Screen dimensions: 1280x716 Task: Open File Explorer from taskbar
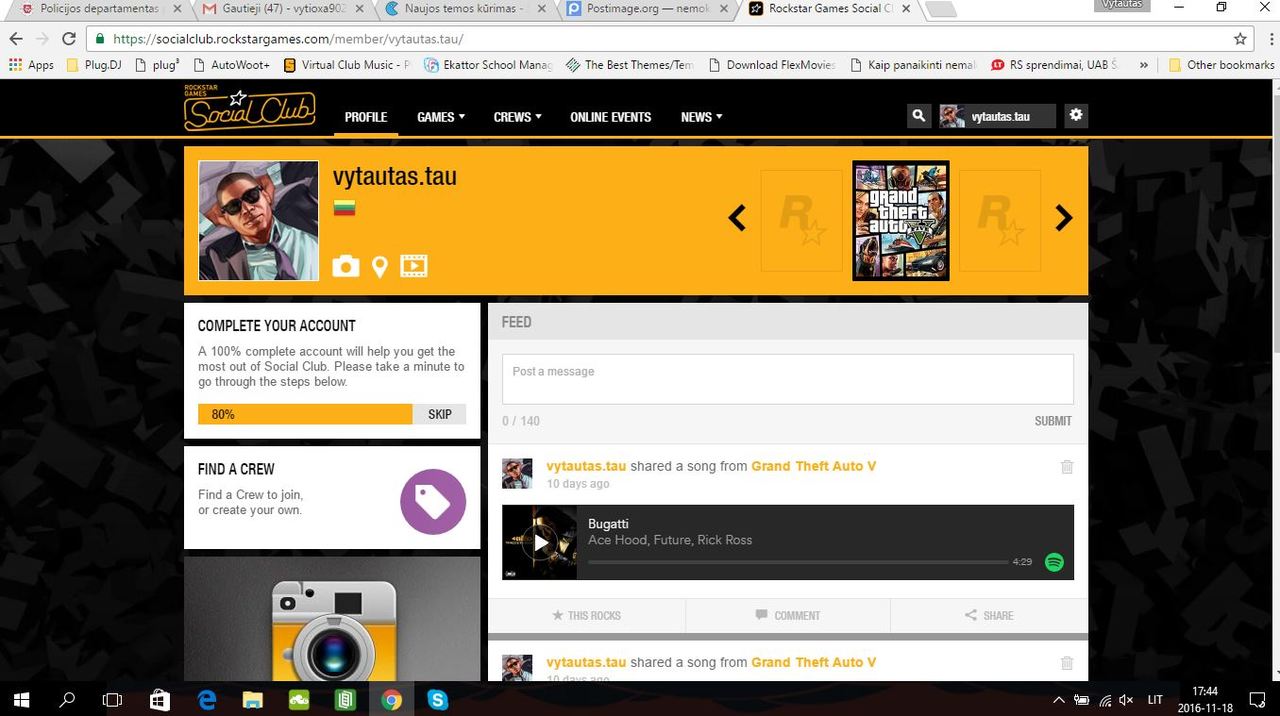252,700
